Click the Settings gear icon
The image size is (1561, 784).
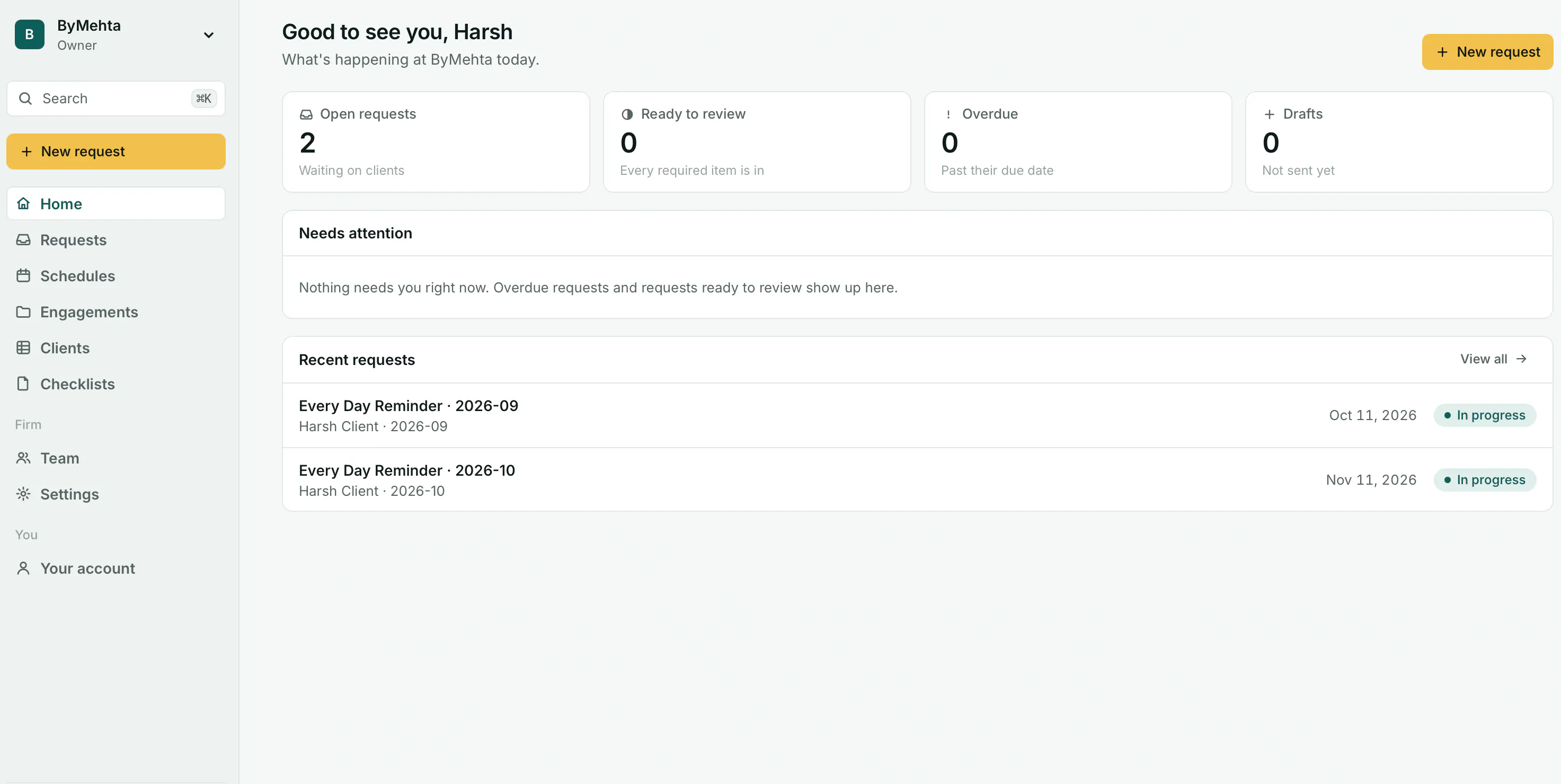tap(23, 494)
